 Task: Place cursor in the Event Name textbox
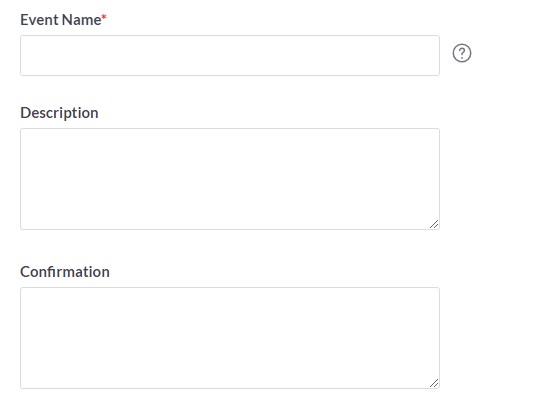tap(230, 55)
